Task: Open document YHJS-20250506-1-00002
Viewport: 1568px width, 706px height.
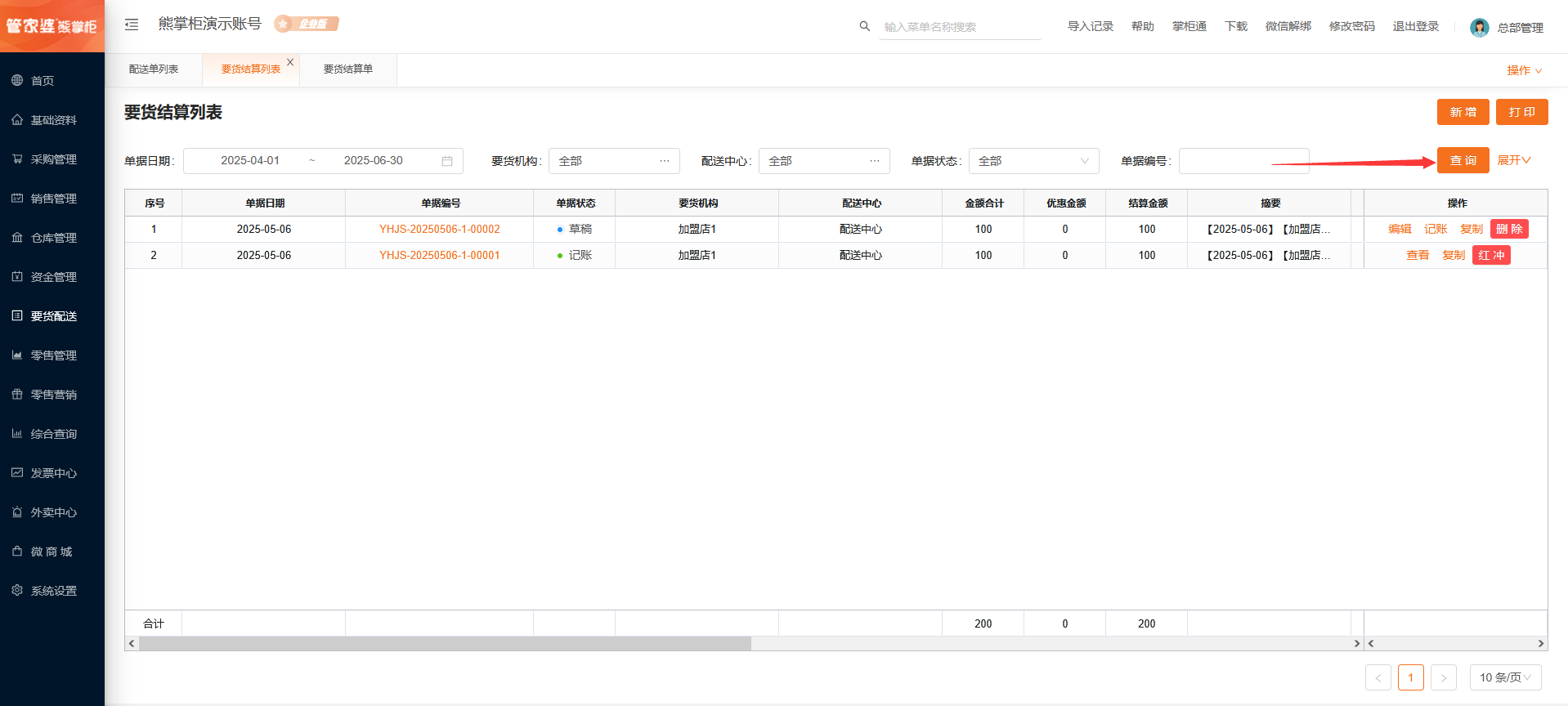Action: [x=440, y=229]
